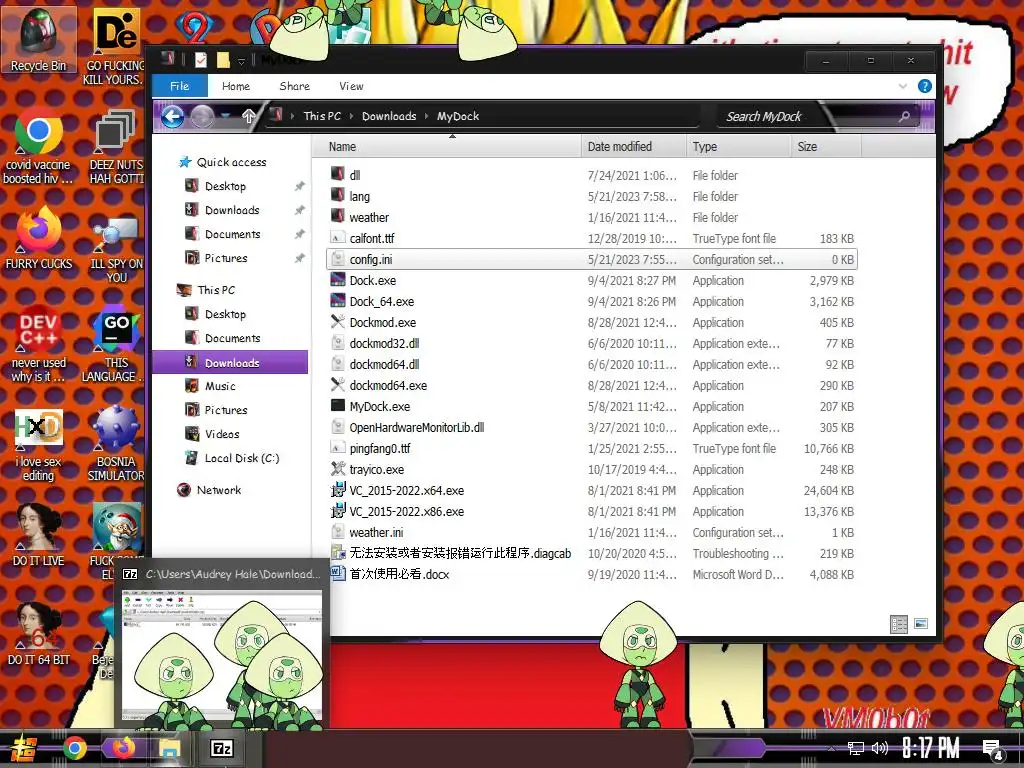Show the clock and calendar flyout
Image resolution: width=1024 pixels, height=768 pixels.
[x=931, y=748]
